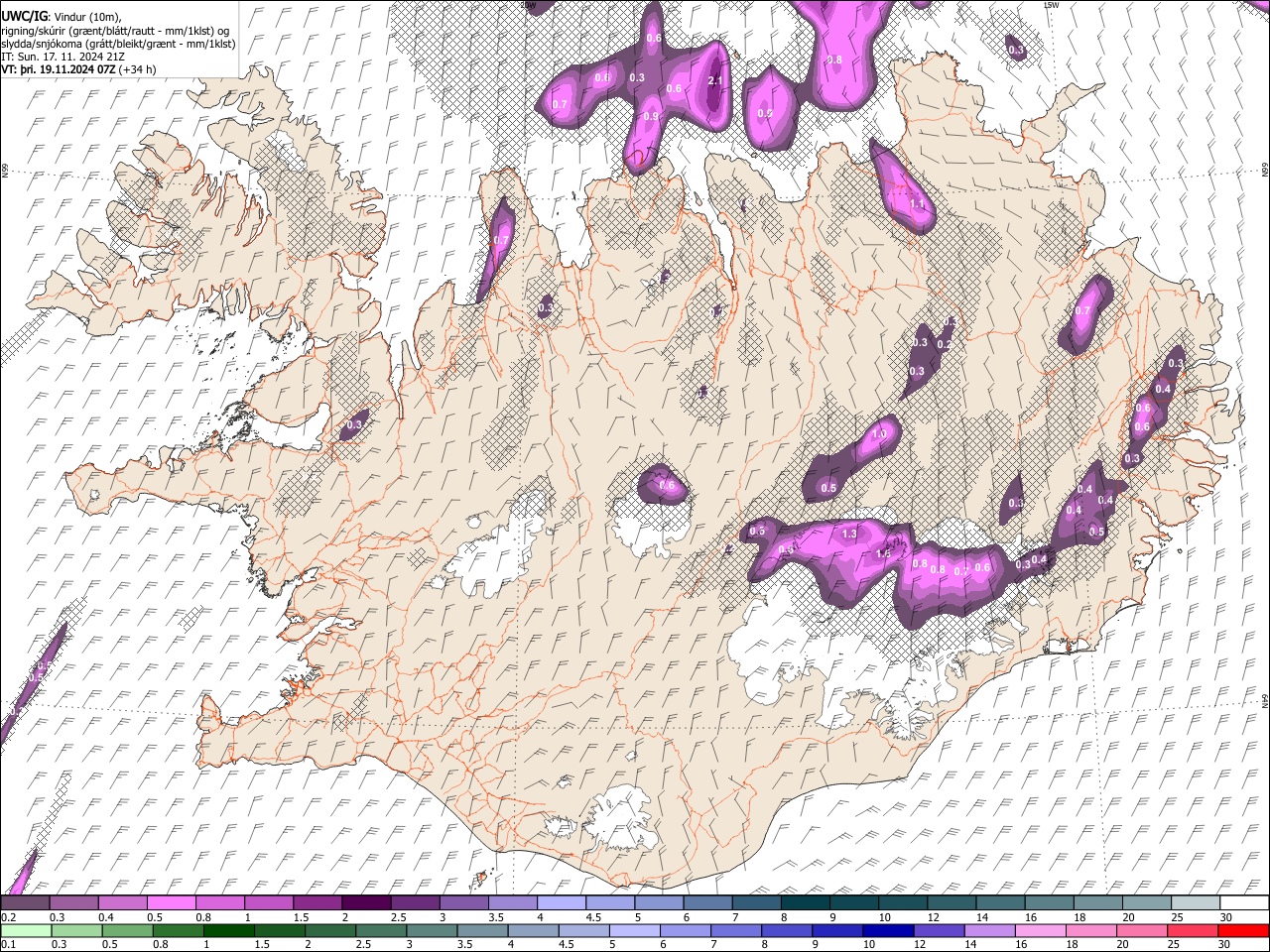Select the crimson 25 rain scale swatch

tap(1193, 930)
